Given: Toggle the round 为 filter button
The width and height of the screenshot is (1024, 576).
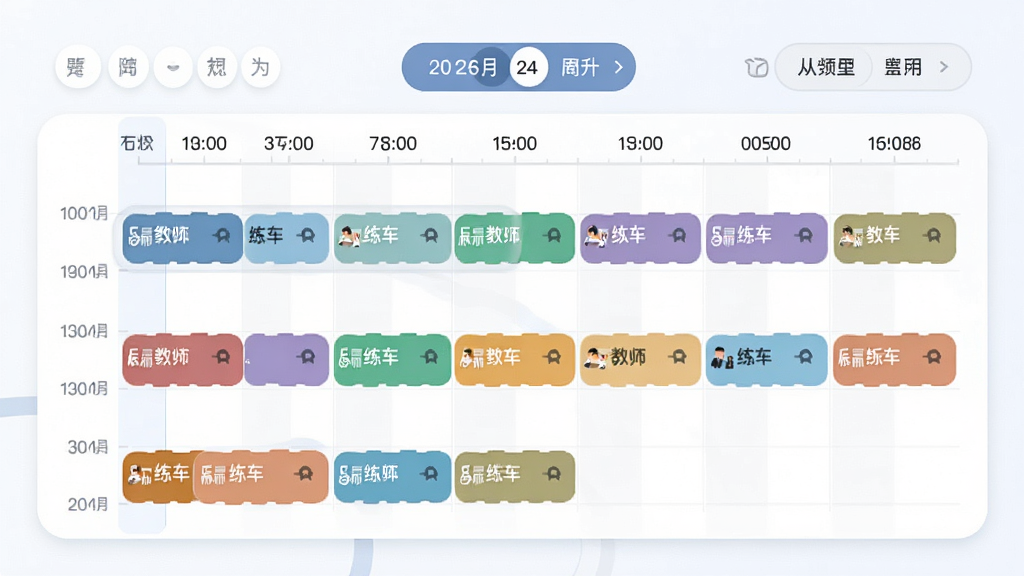Looking at the screenshot, I should coord(261,67).
